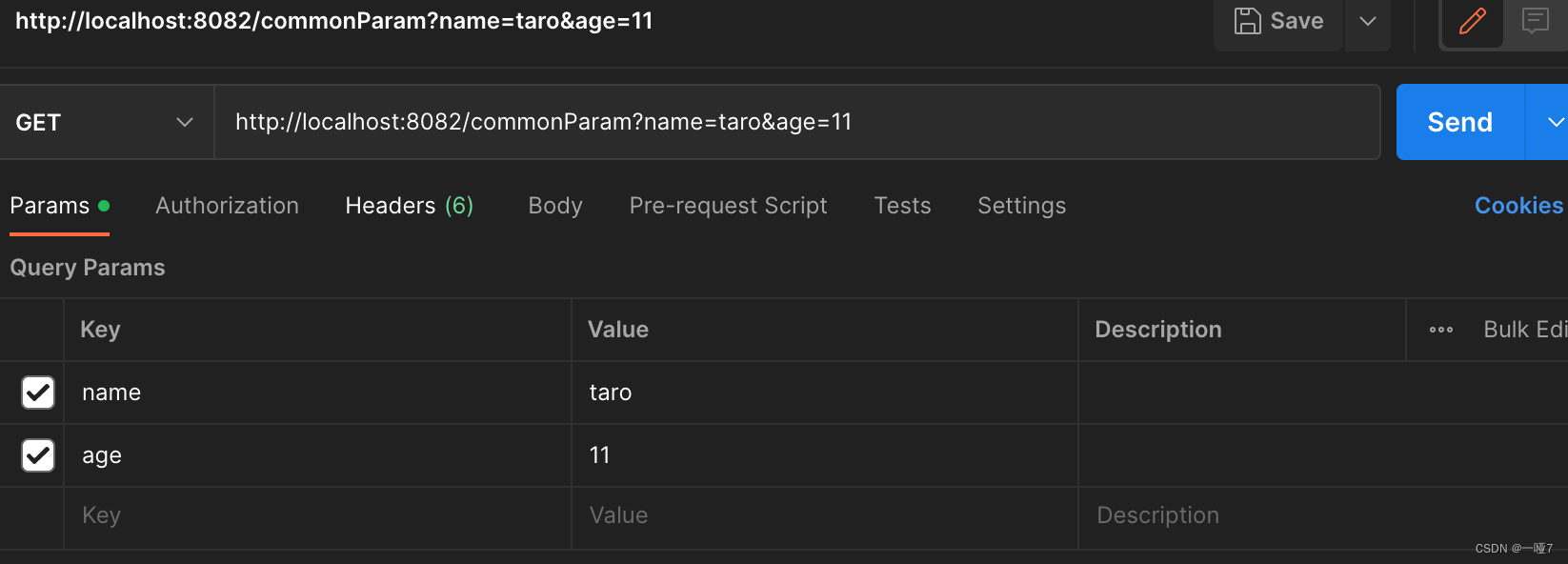Click the blue Send button

click(x=1459, y=122)
